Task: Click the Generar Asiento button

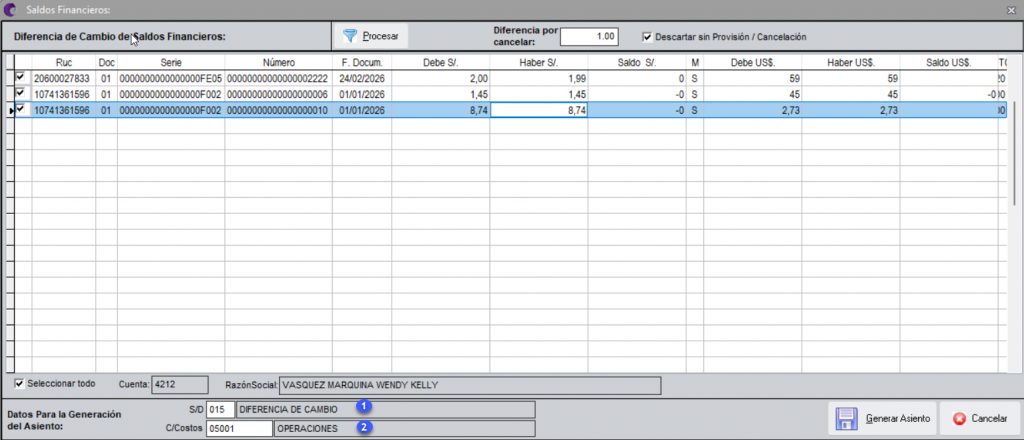Action: [882, 418]
